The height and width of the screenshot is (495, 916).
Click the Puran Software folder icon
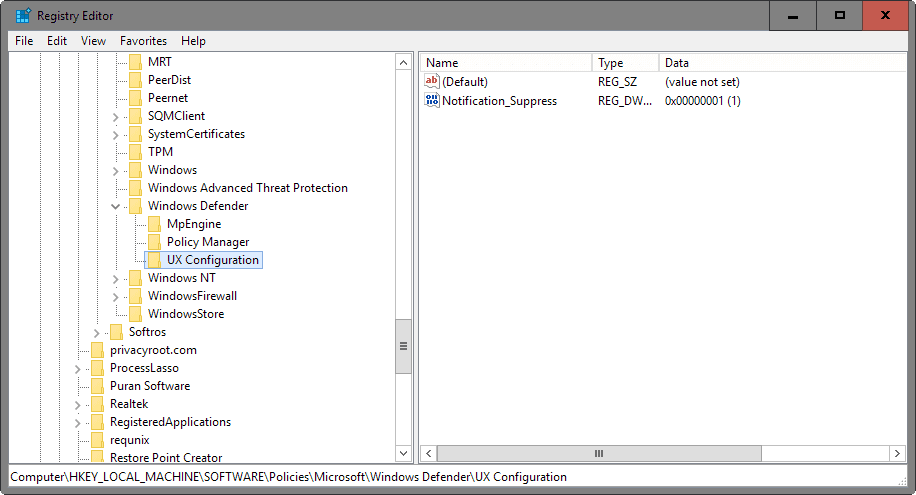pos(98,386)
